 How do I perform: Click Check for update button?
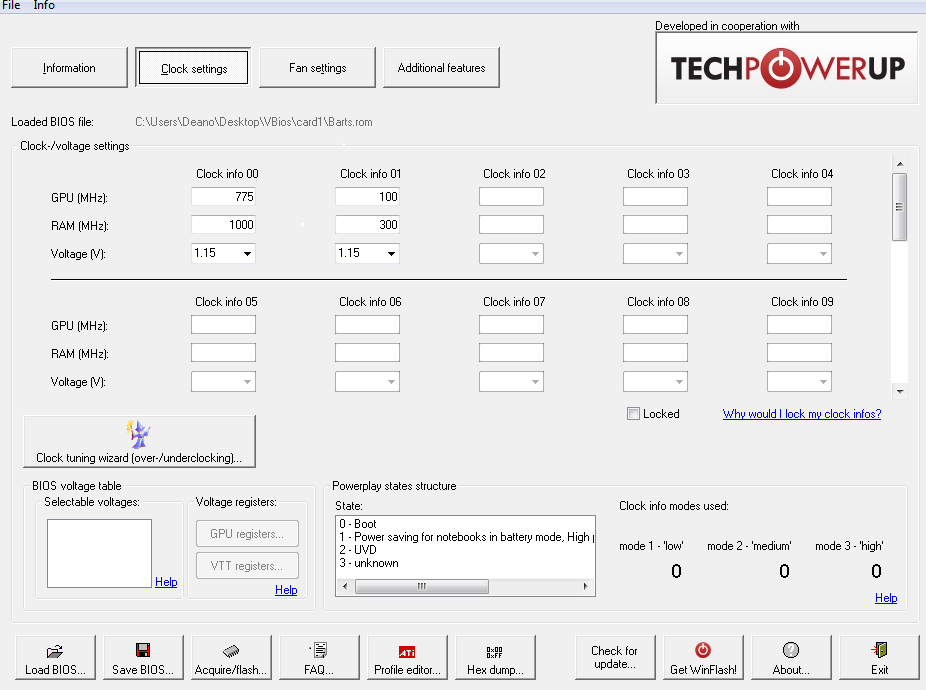(614, 657)
